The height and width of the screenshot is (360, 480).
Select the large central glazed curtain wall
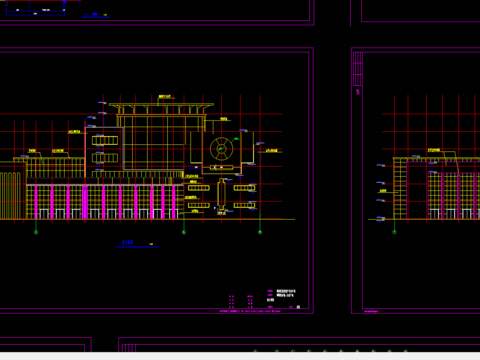pyautogui.click(x=153, y=143)
